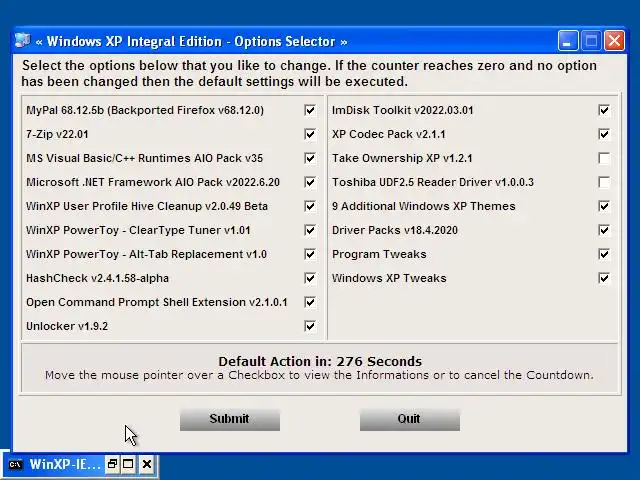
Task: Click the 'Program Tweaks' label text
Action: pos(379,254)
